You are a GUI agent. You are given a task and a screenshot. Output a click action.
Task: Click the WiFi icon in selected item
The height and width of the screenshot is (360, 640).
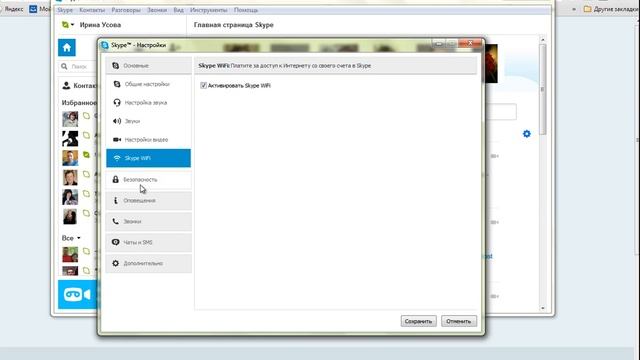tap(117, 158)
